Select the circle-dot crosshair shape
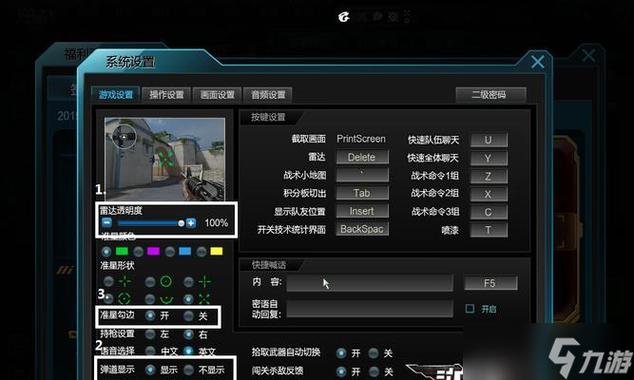634x380 pixels. point(166,281)
